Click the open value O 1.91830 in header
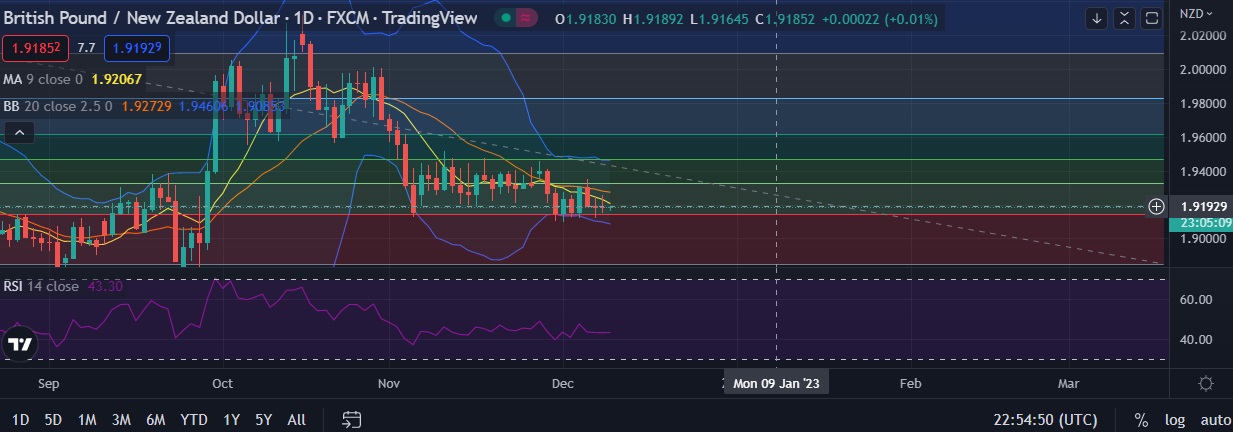 (586, 19)
